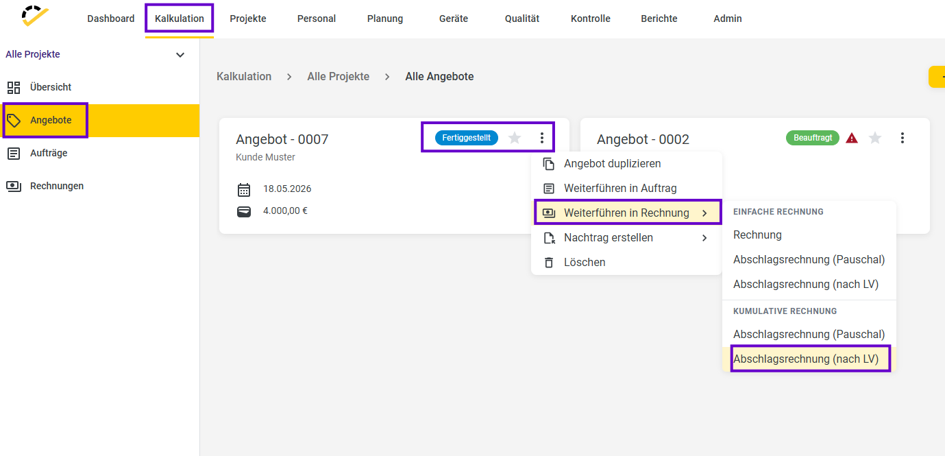Click the Aufträge document icon in sidebar
945x456 pixels.
pyautogui.click(x=13, y=153)
